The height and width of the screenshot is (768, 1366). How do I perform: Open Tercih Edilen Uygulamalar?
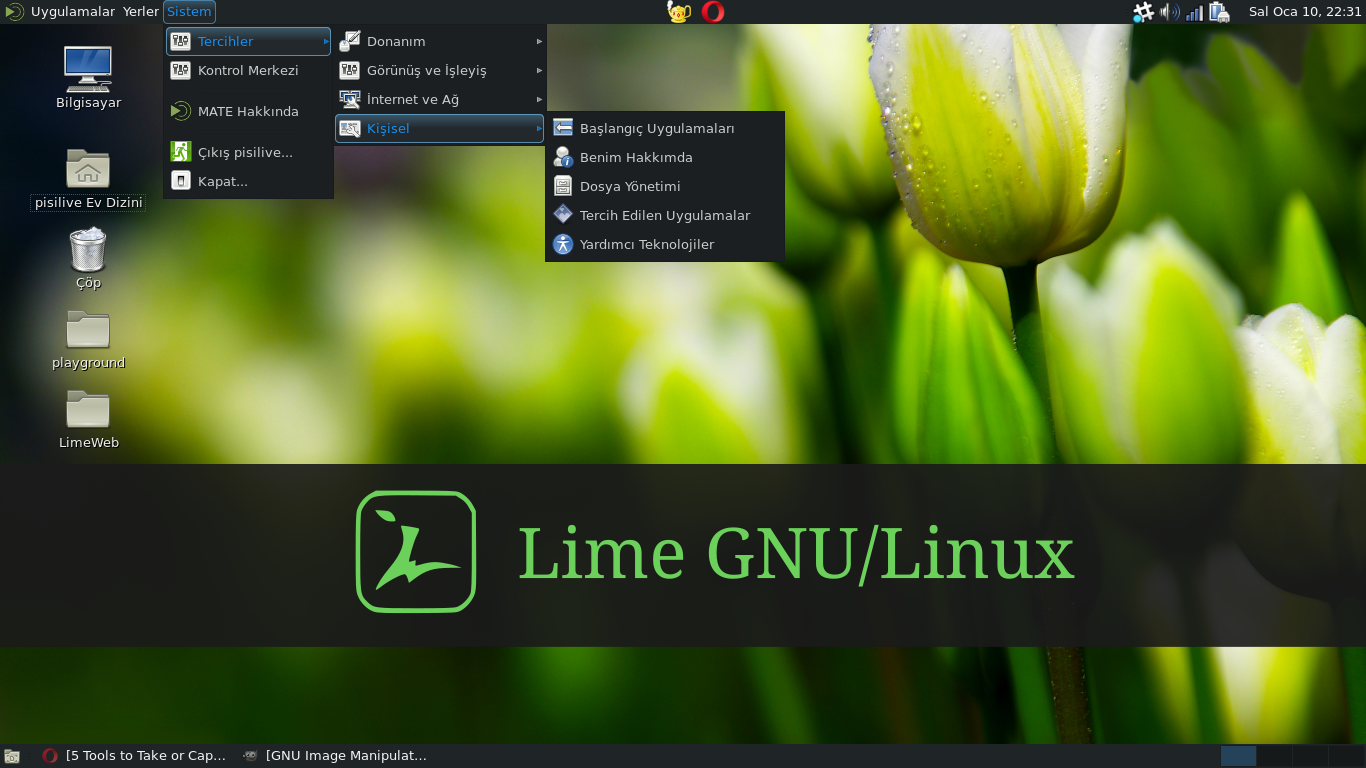pyautogui.click(x=665, y=215)
